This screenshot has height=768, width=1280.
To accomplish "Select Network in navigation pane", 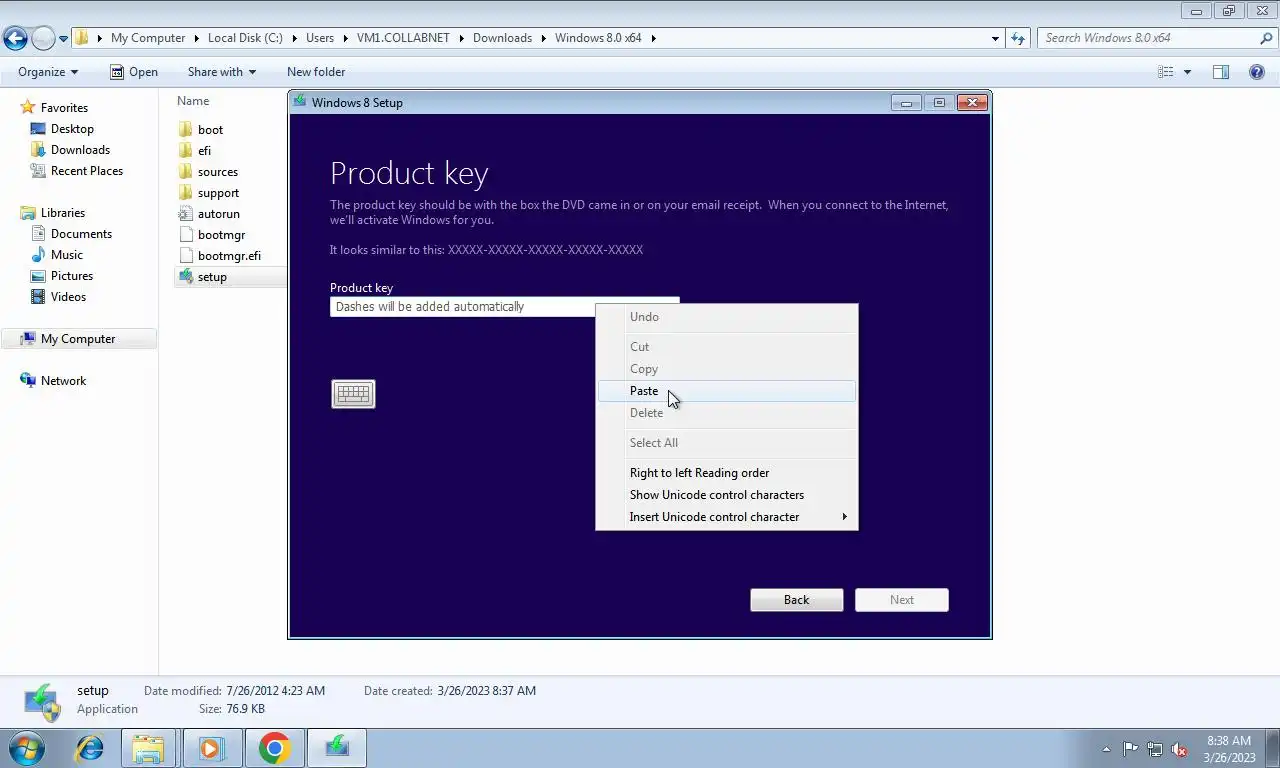I will click(63, 381).
